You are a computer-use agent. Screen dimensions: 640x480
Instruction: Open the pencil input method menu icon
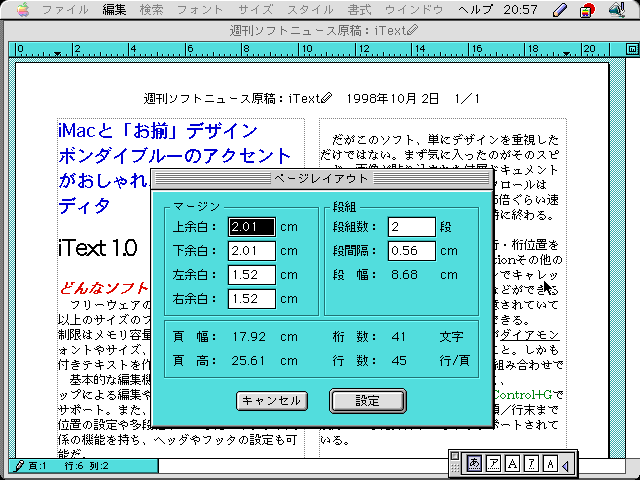coord(560,10)
